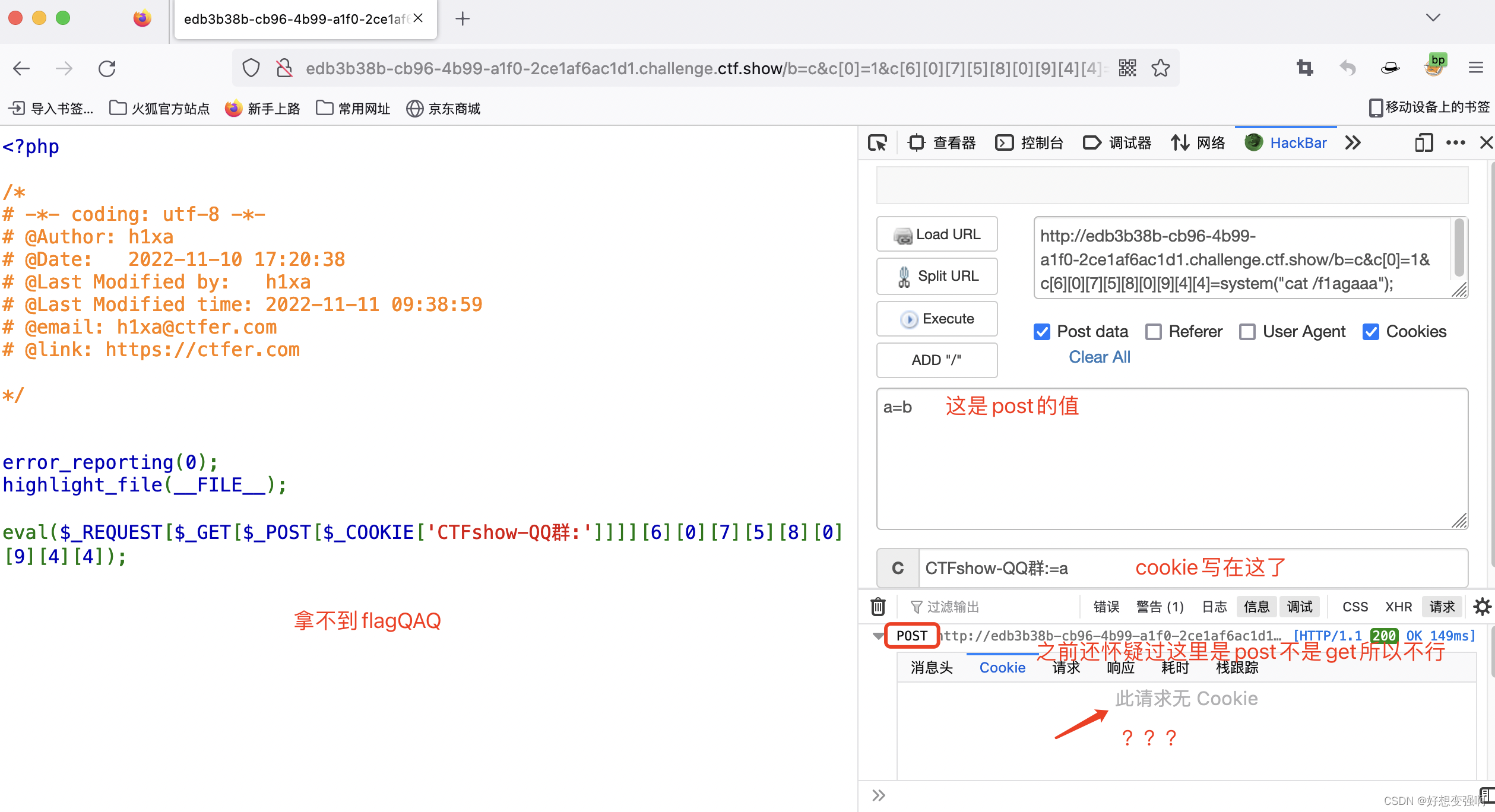Click the undo arrow toolbar icon

point(1348,68)
